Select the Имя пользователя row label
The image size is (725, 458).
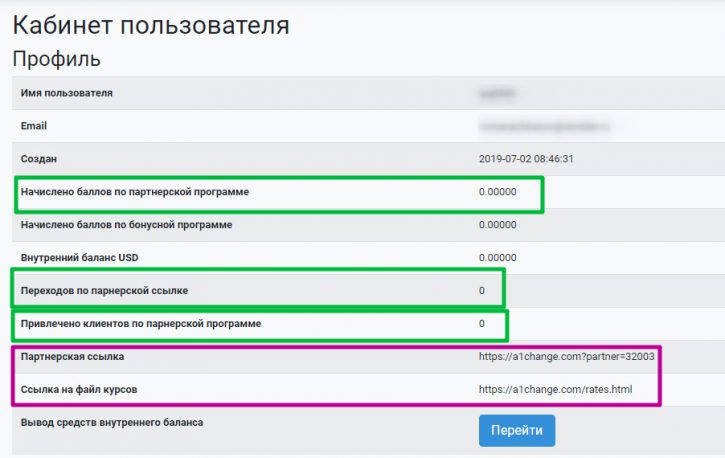click(67, 93)
